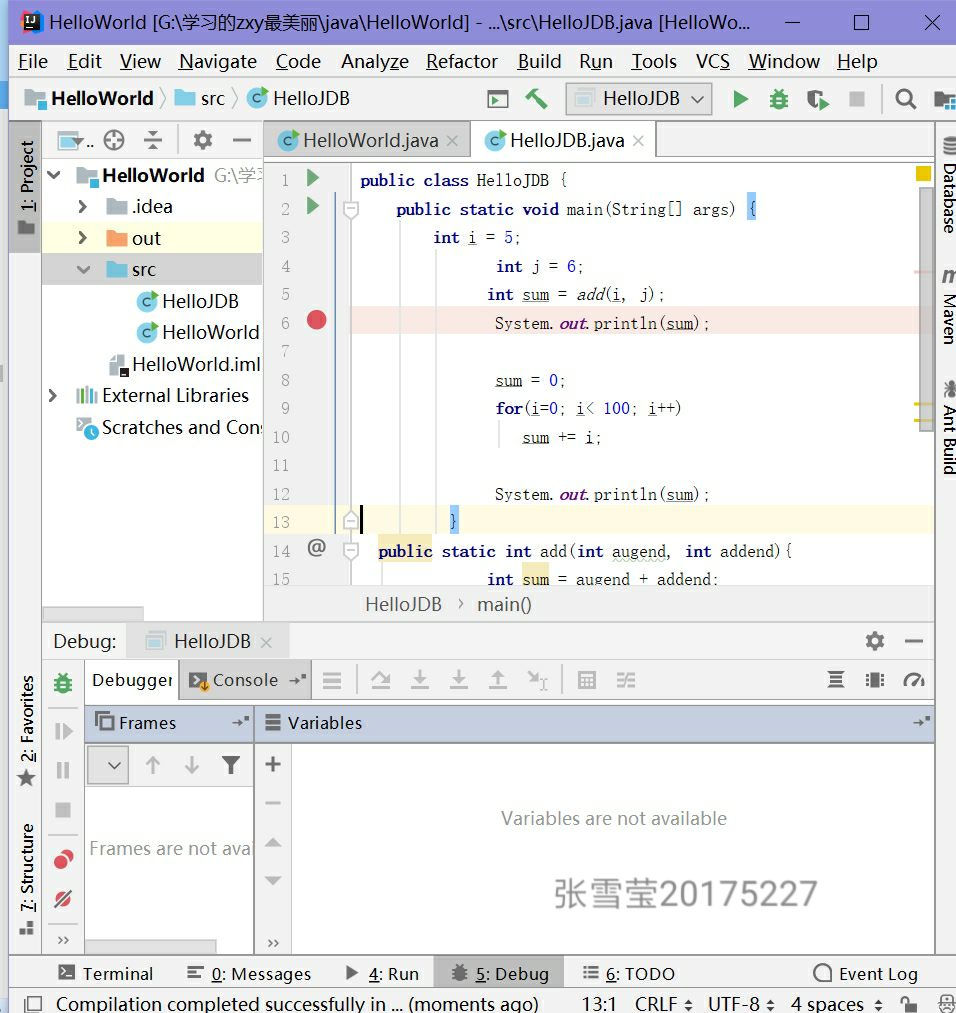Click locate-in-project target icon
956x1013 pixels.
(x=114, y=140)
